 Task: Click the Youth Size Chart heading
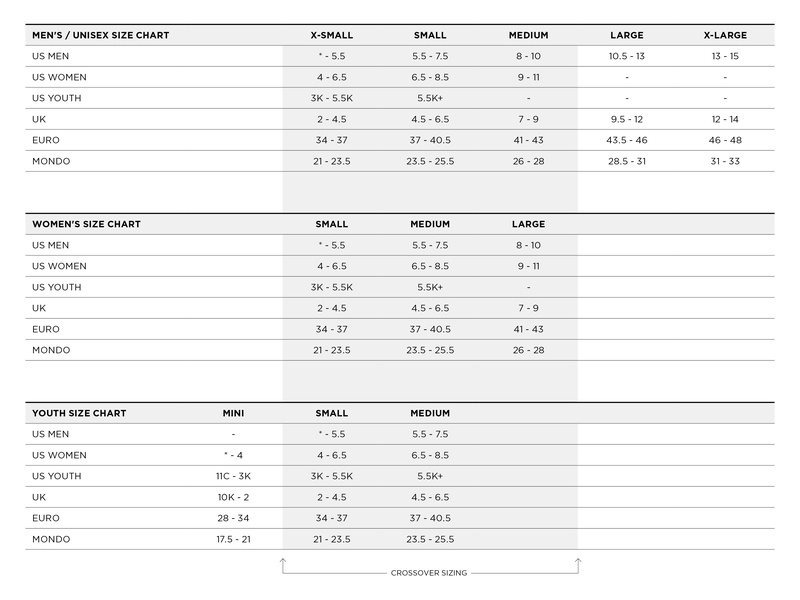click(79, 413)
